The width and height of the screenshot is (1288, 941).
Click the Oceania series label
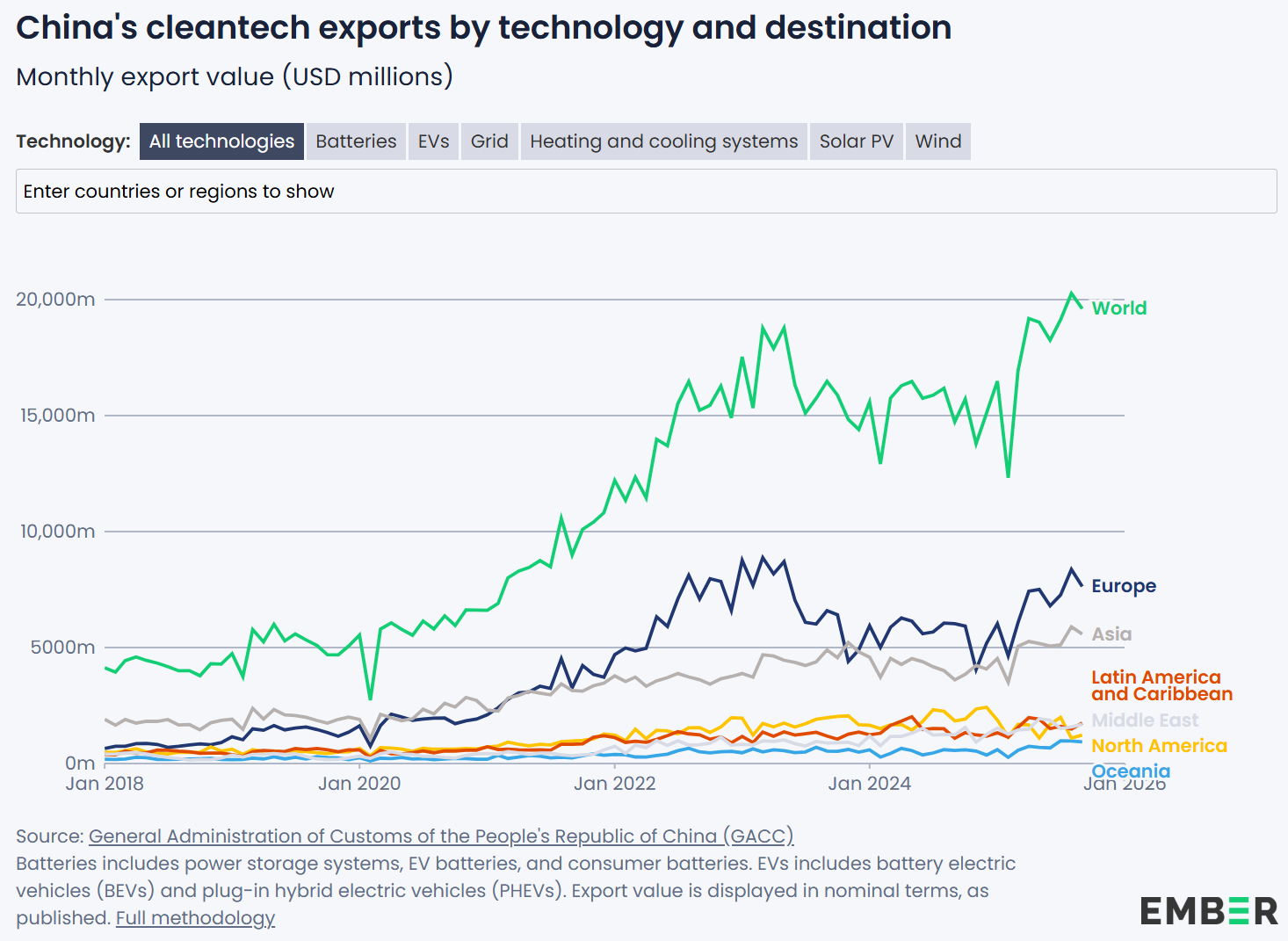(1131, 771)
